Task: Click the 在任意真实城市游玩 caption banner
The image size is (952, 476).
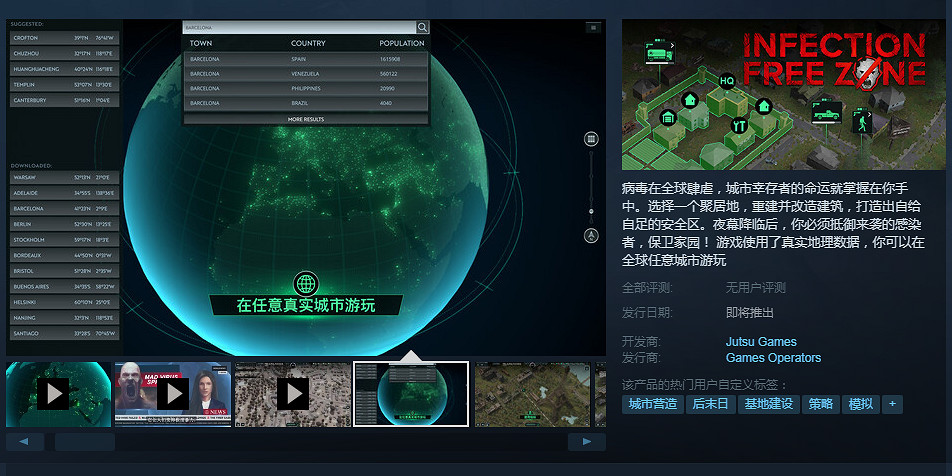Action: click(306, 305)
